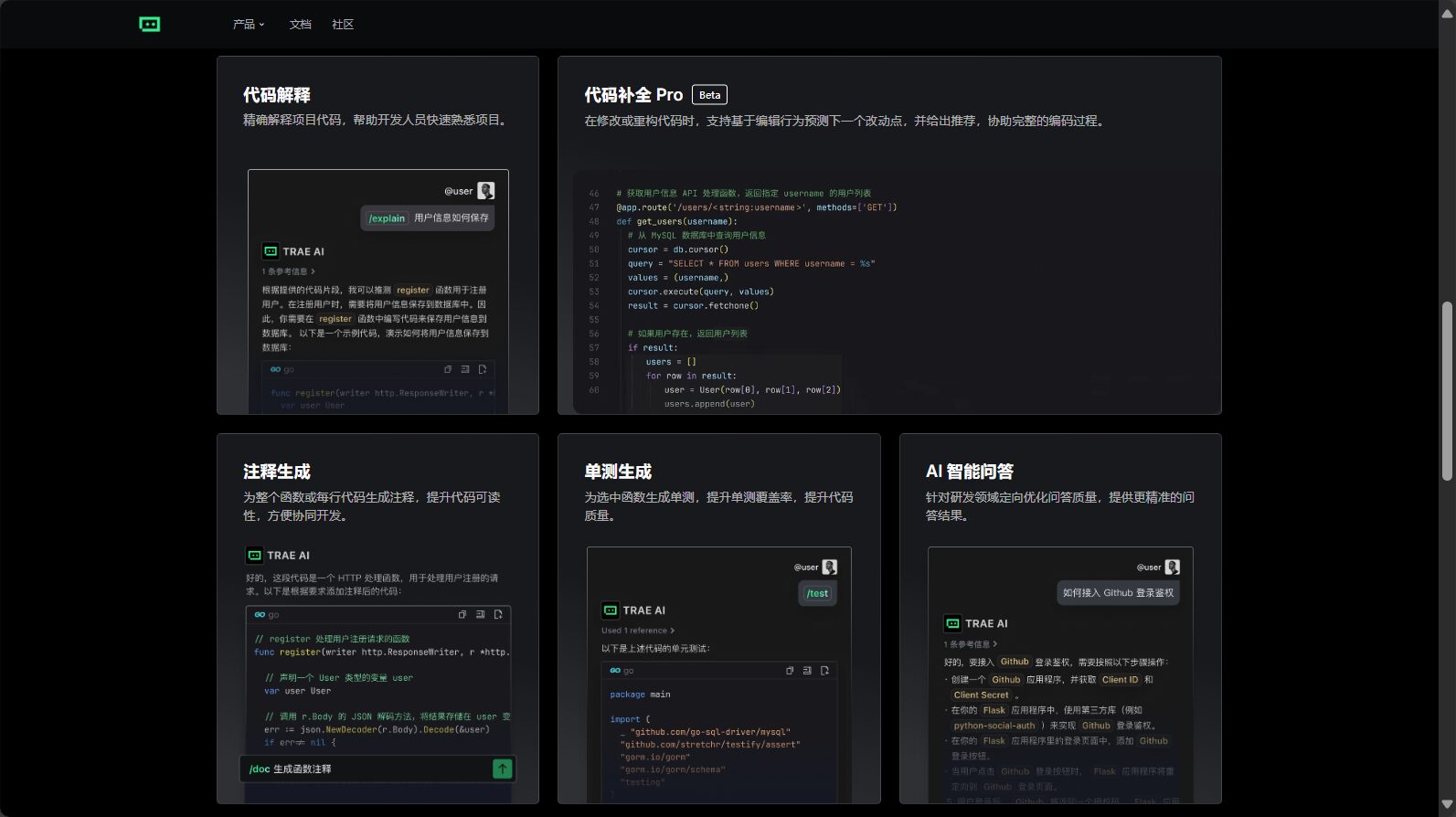
Task: Click the green send arrow button
Action: point(503,769)
